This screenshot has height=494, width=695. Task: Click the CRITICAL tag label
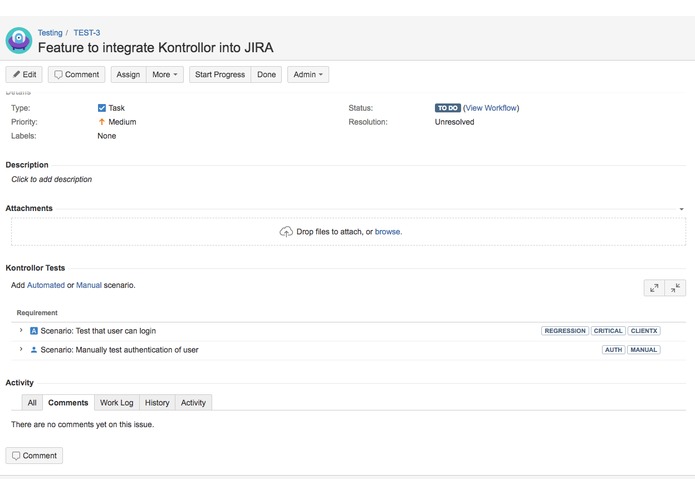coord(608,331)
